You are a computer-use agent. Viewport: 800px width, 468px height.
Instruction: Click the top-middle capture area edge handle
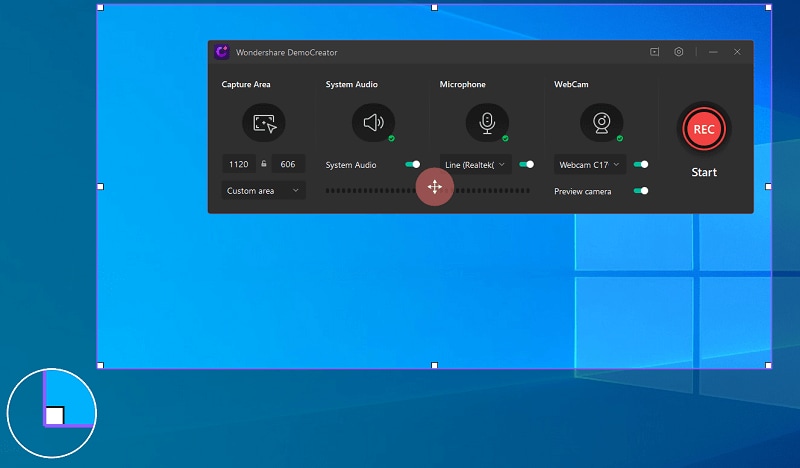(x=435, y=8)
